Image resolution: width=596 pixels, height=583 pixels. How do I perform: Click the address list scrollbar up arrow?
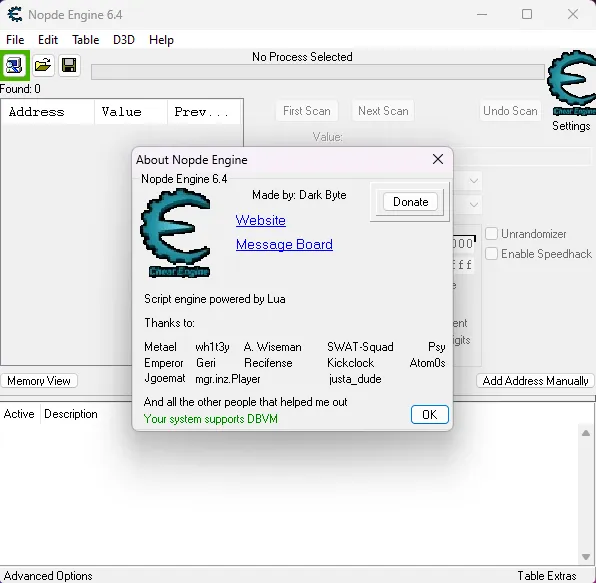(586, 433)
